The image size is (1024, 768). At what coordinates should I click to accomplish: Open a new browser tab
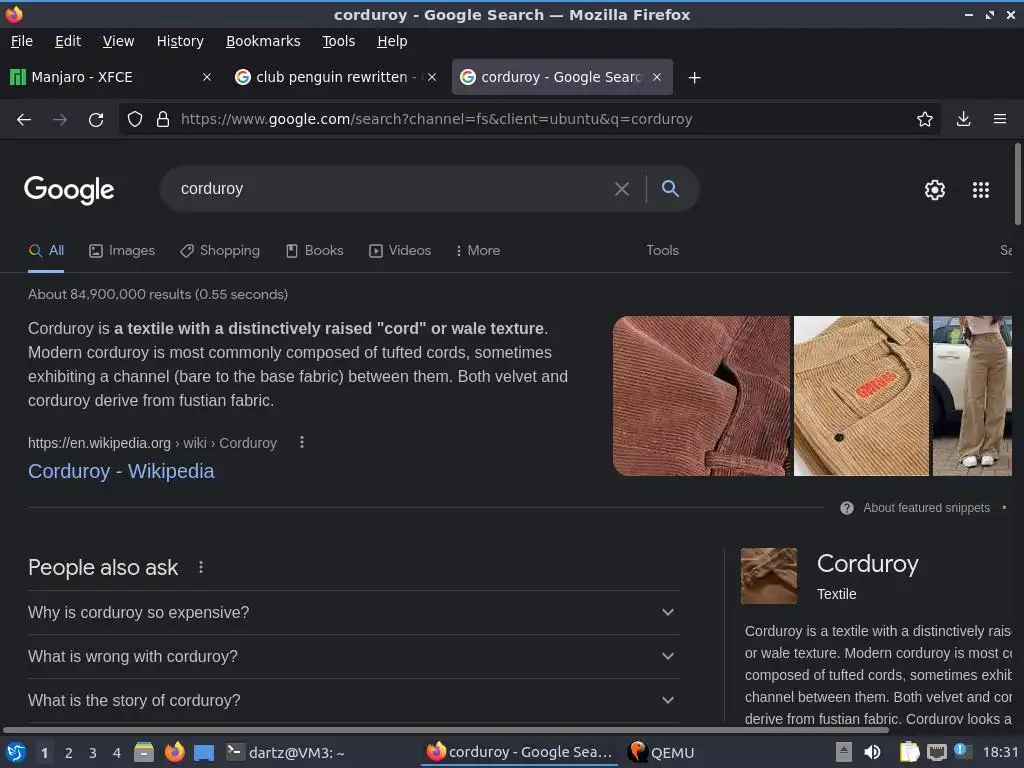click(694, 78)
